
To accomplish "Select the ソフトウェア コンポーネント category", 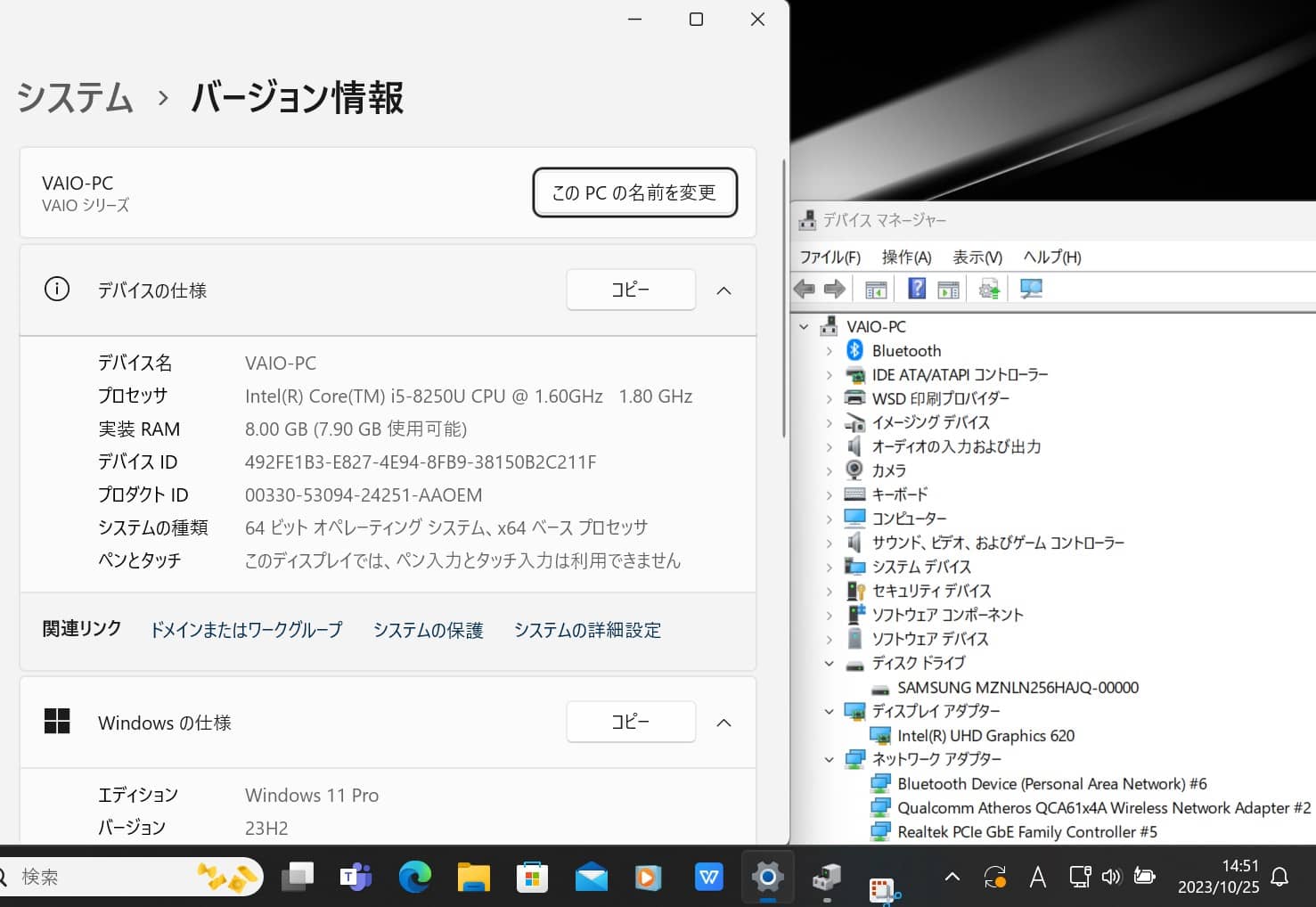I will click(x=947, y=615).
